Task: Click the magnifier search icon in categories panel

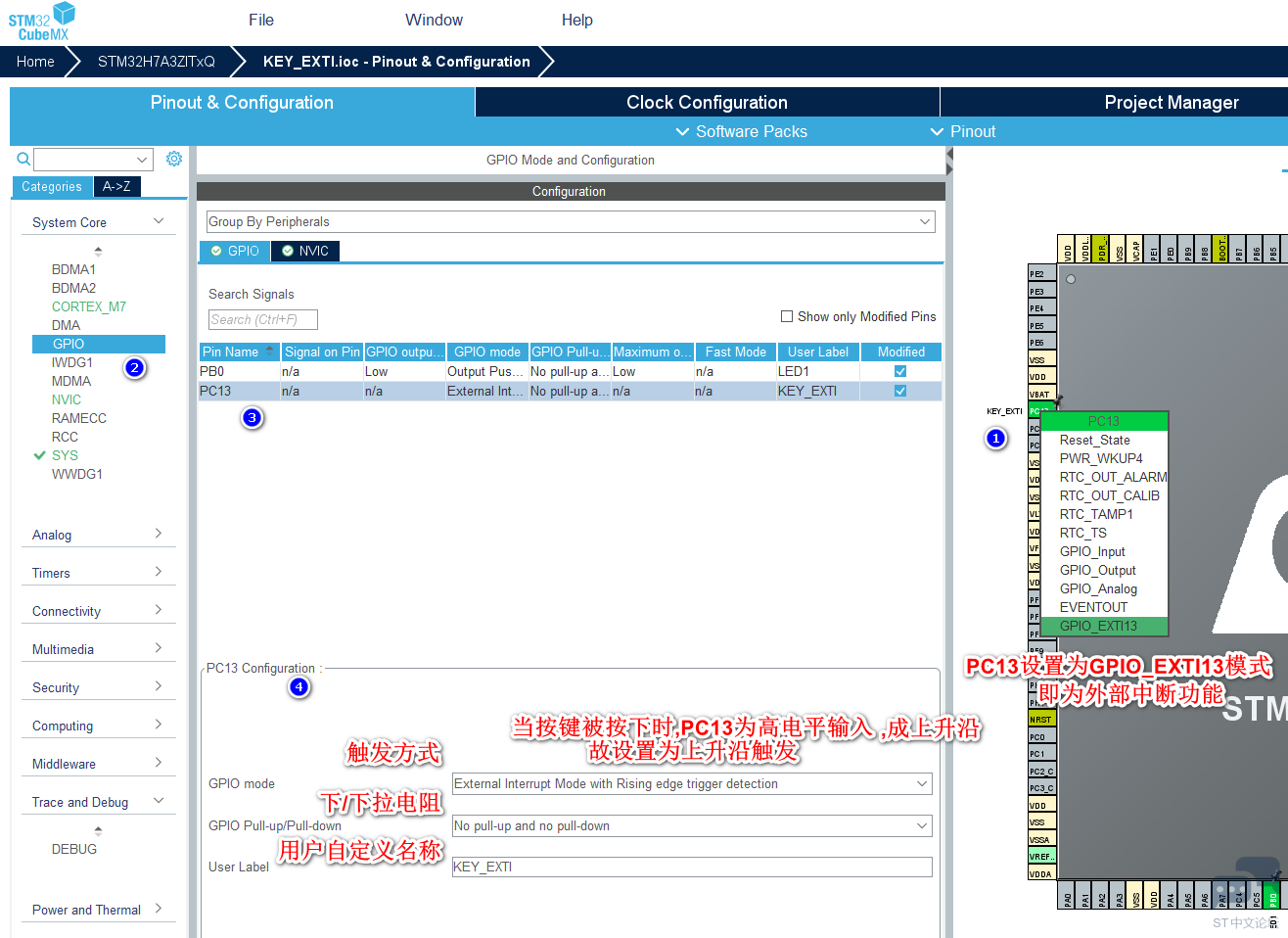Action: point(23,159)
